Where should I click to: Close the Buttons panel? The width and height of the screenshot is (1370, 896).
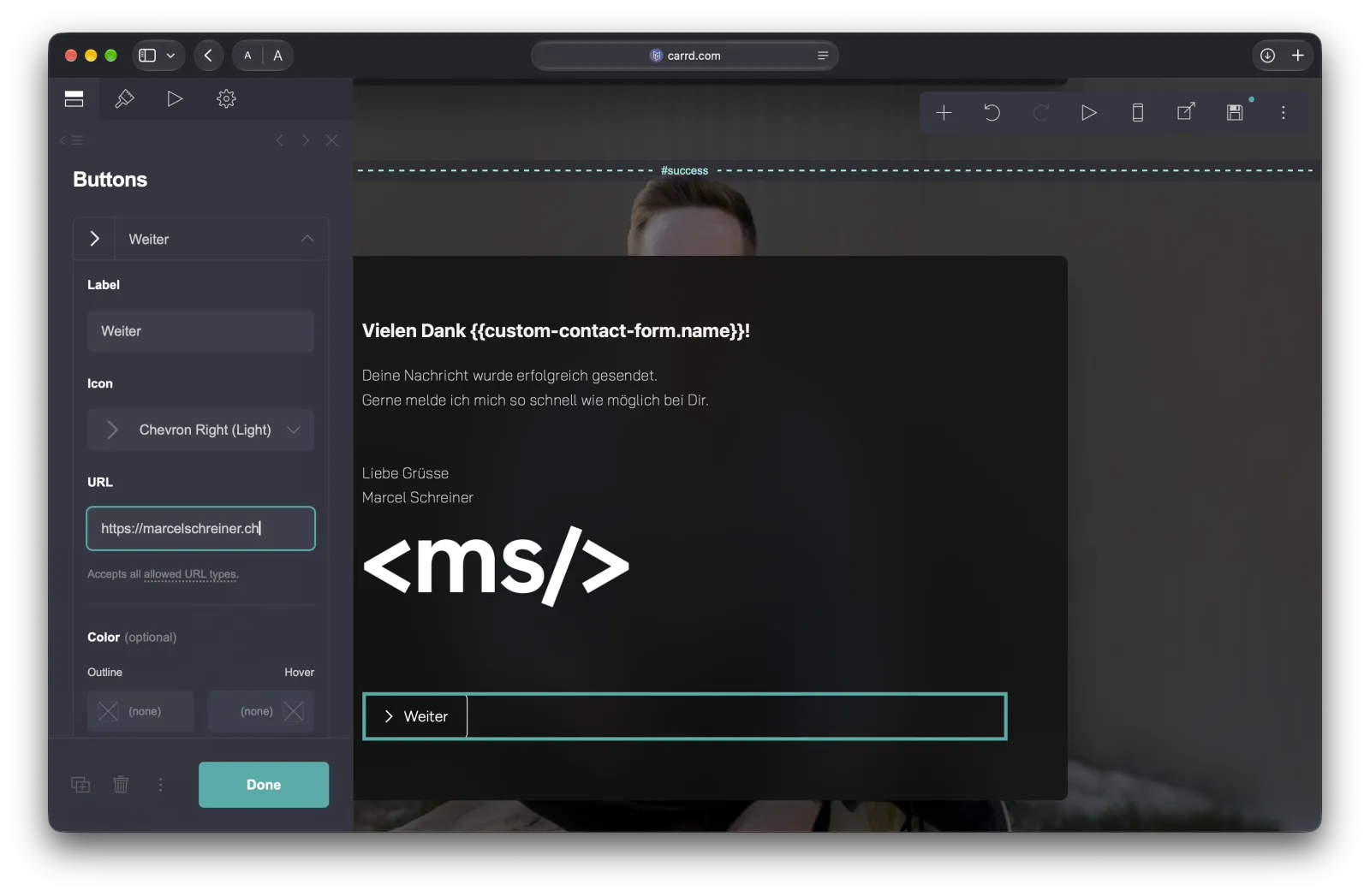click(x=331, y=140)
